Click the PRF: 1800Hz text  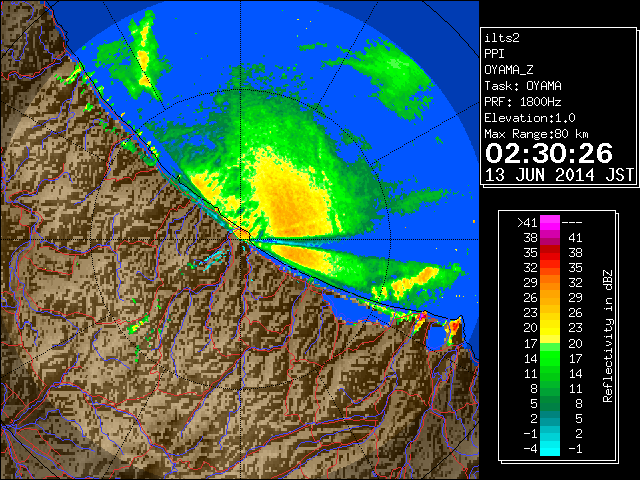[523, 102]
